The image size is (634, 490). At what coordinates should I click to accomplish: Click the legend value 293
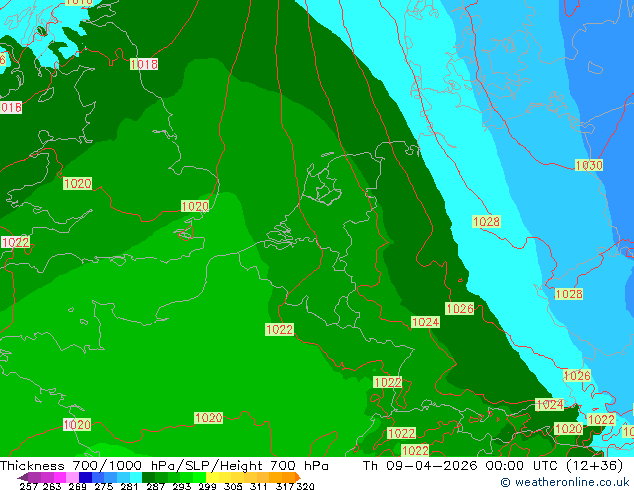(182, 486)
